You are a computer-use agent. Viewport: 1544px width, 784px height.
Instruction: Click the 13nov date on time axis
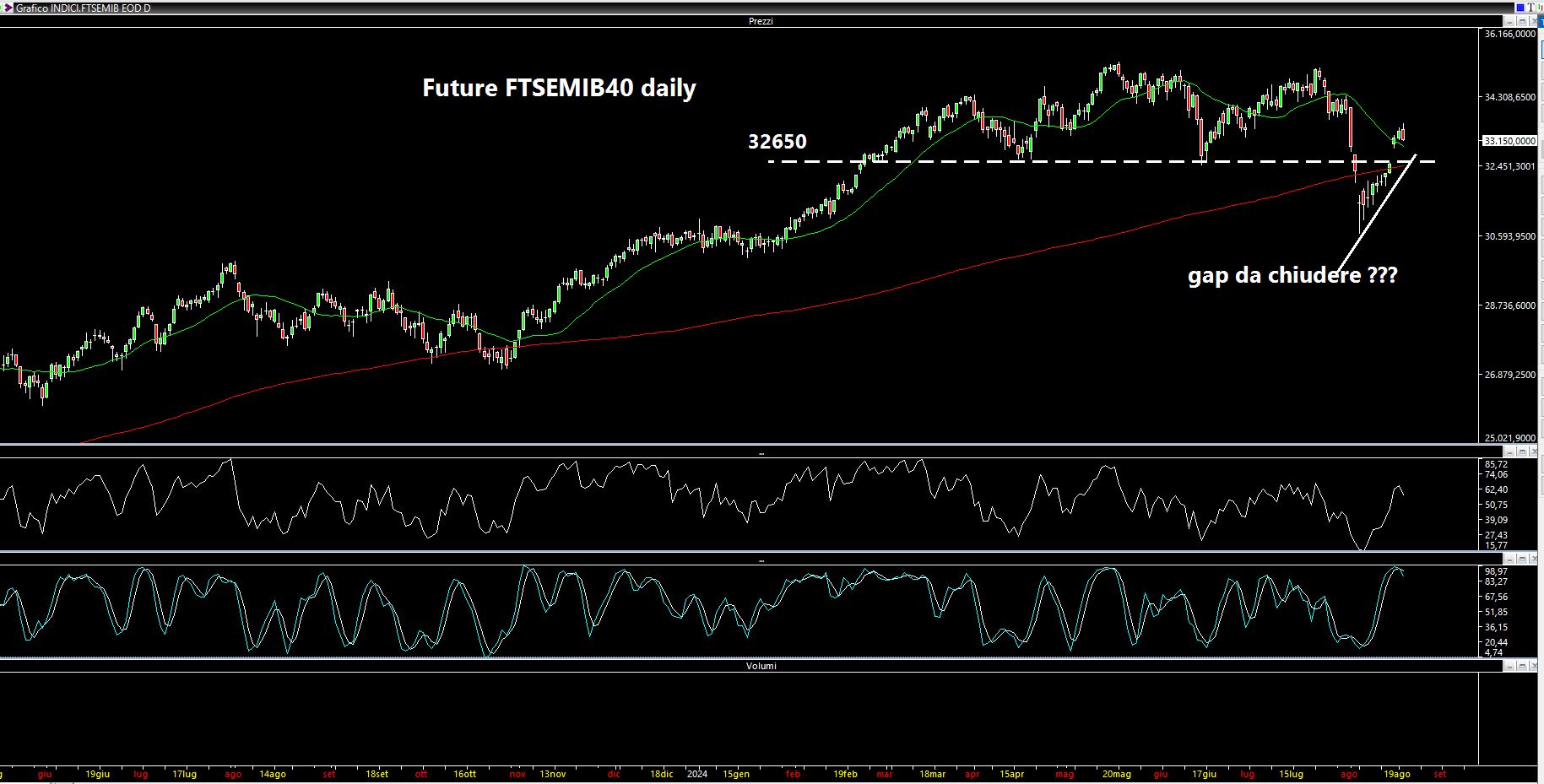[552, 774]
